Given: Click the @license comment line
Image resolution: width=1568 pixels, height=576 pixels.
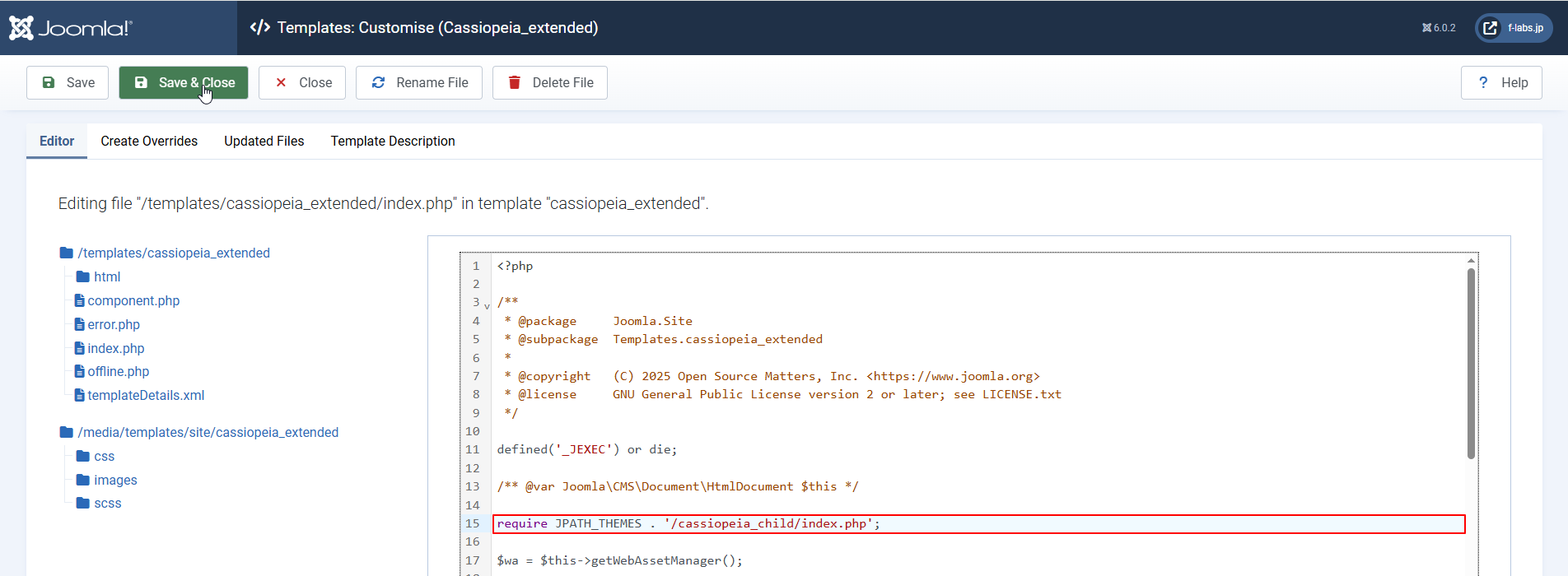Looking at the screenshot, I should click(x=782, y=394).
